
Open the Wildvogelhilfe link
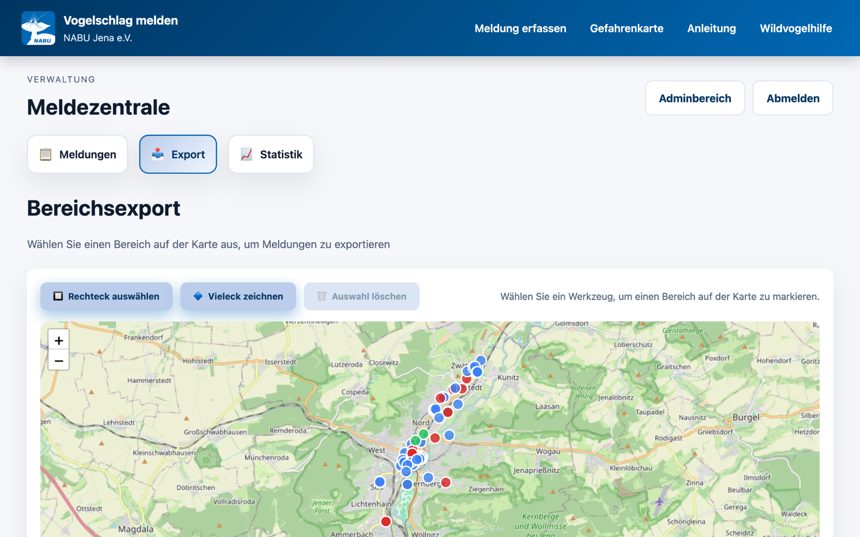pyautogui.click(x=795, y=29)
